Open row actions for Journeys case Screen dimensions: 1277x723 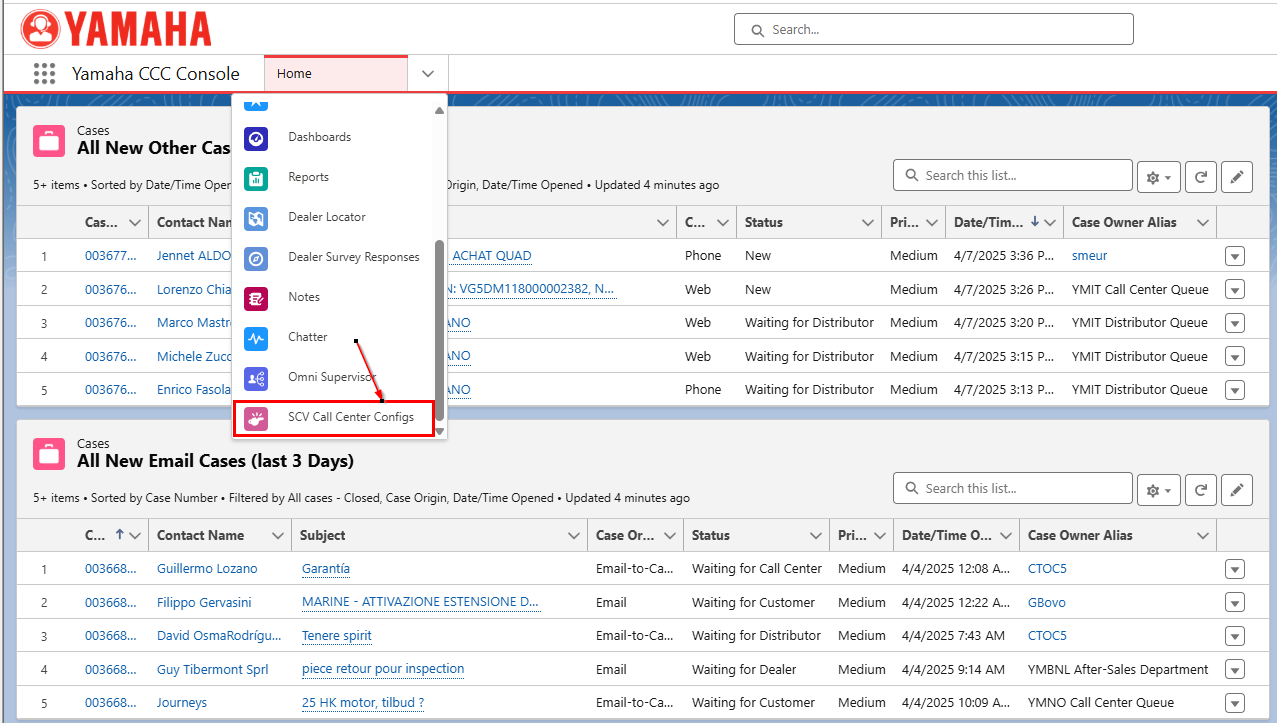1235,702
